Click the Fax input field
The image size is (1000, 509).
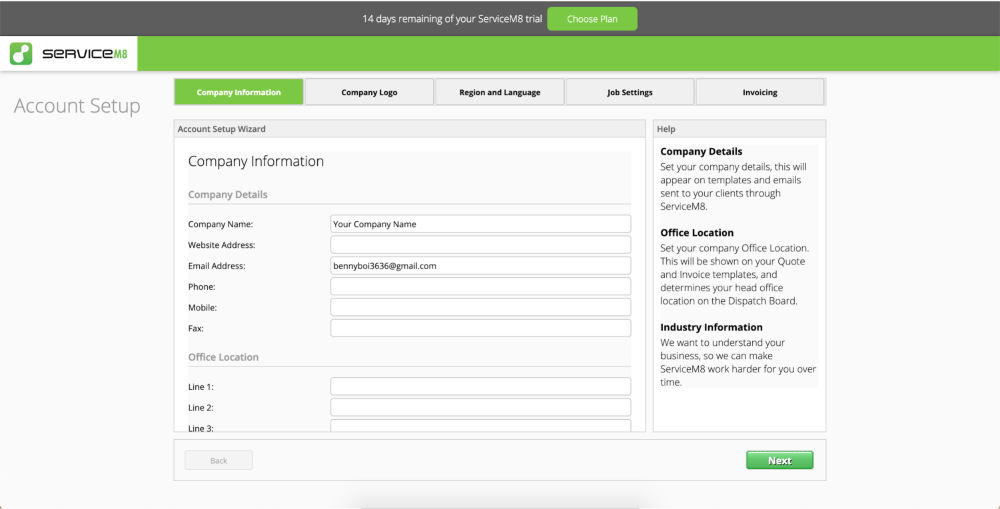click(480, 328)
